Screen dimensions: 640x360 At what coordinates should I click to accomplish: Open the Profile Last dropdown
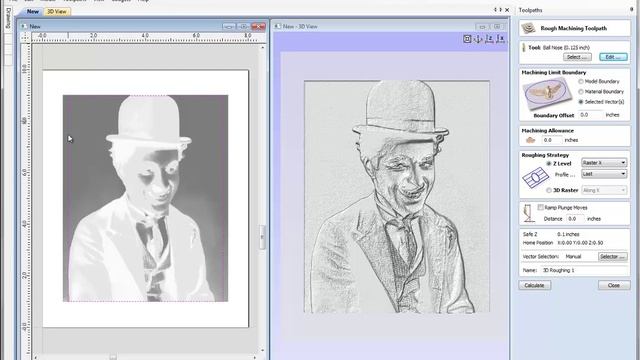pos(604,174)
